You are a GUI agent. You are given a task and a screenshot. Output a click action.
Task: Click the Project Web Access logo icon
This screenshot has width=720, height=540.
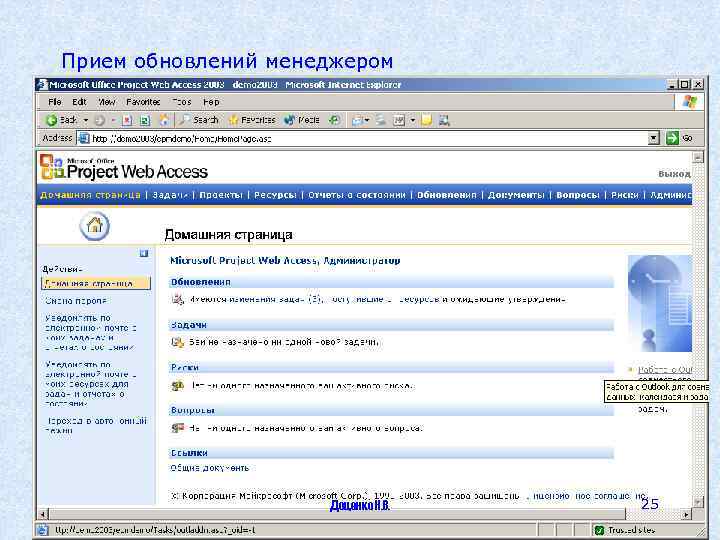tap(51, 167)
